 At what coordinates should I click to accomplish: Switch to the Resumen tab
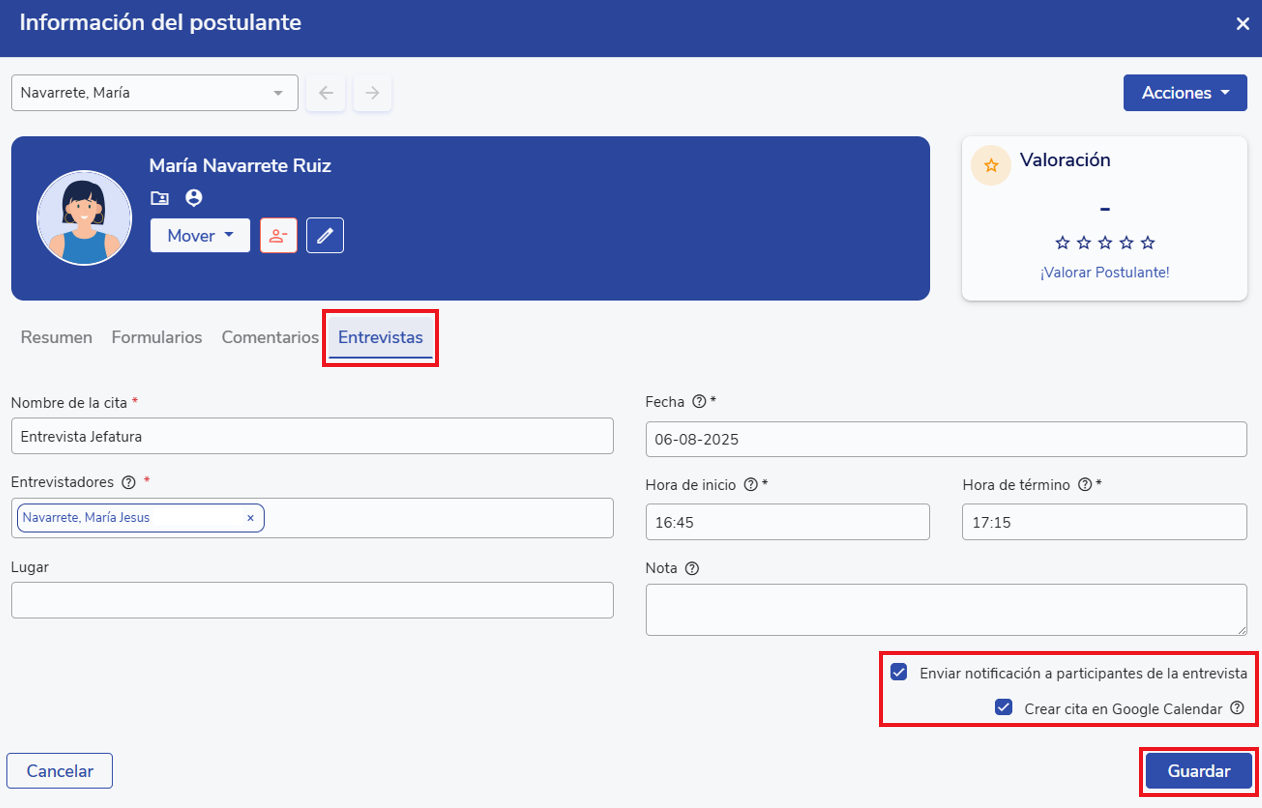pos(56,338)
